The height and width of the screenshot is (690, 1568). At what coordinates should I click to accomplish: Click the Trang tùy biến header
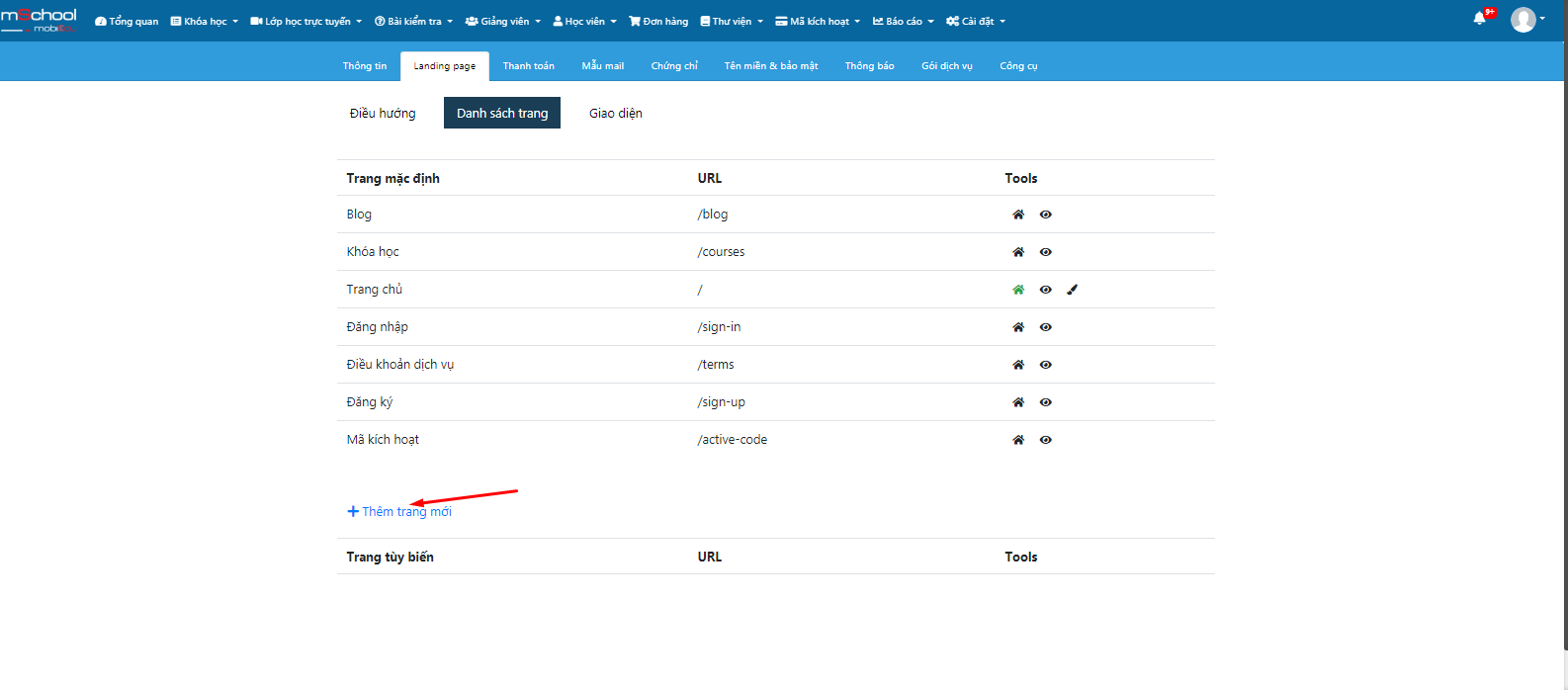coord(391,557)
